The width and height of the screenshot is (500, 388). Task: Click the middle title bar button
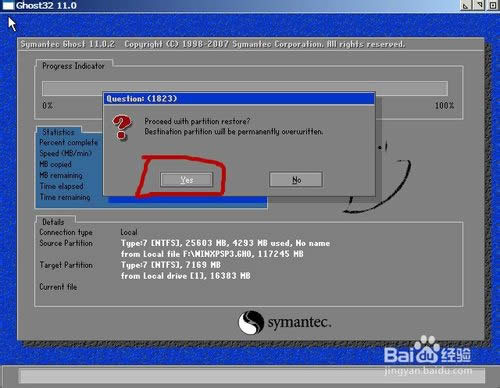coord(480,5)
